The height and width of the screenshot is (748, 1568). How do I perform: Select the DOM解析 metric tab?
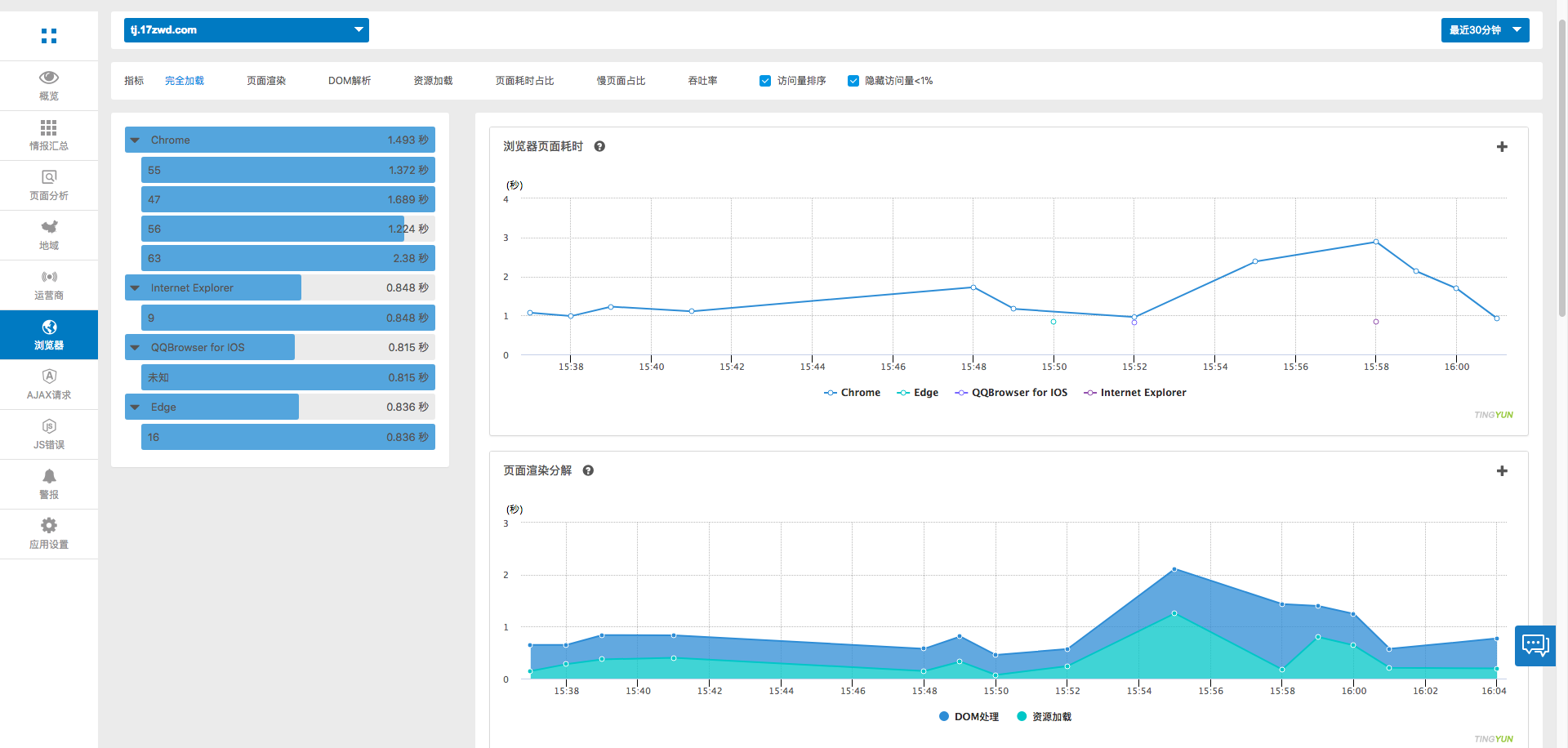point(350,81)
